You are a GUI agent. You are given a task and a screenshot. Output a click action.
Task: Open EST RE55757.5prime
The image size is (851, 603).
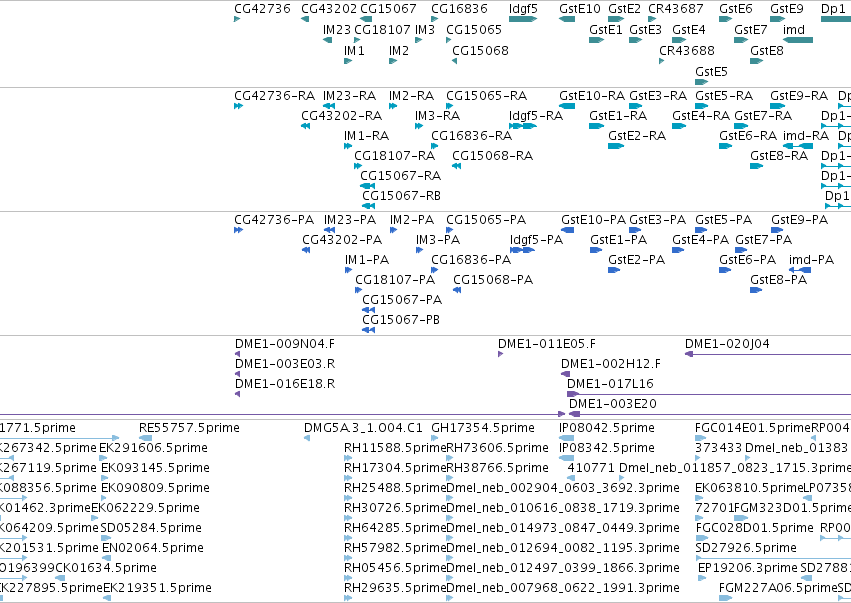tap(189, 428)
